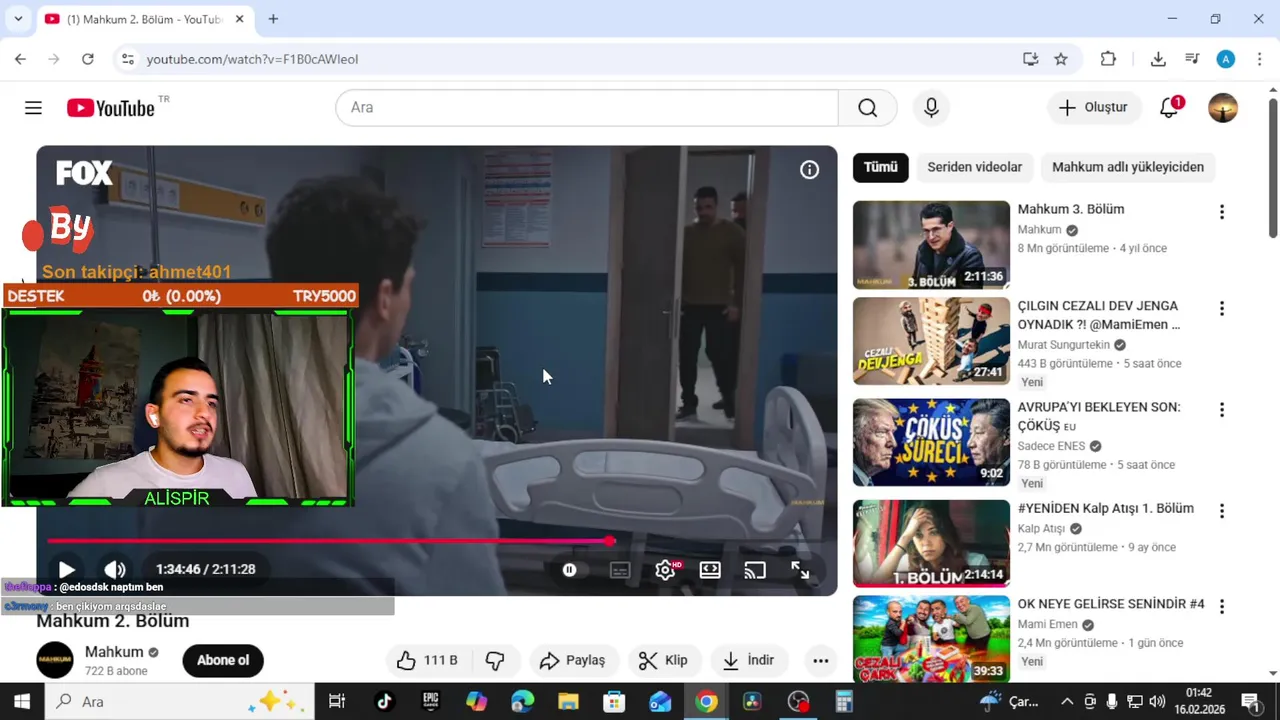This screenshot has width=1280, height=720.
Task: Download video using İndir
Action: point(748,660)
